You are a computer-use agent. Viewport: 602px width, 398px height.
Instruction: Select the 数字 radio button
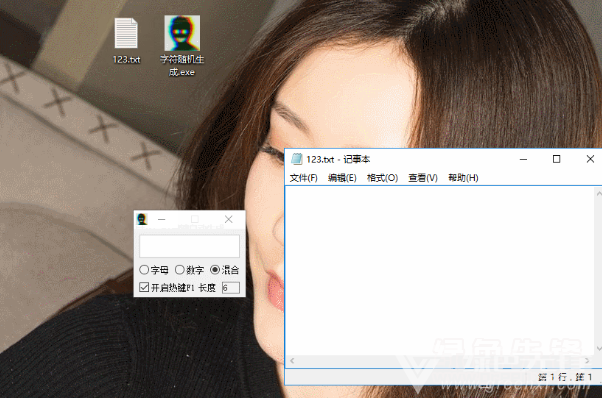tap(189, 270)
